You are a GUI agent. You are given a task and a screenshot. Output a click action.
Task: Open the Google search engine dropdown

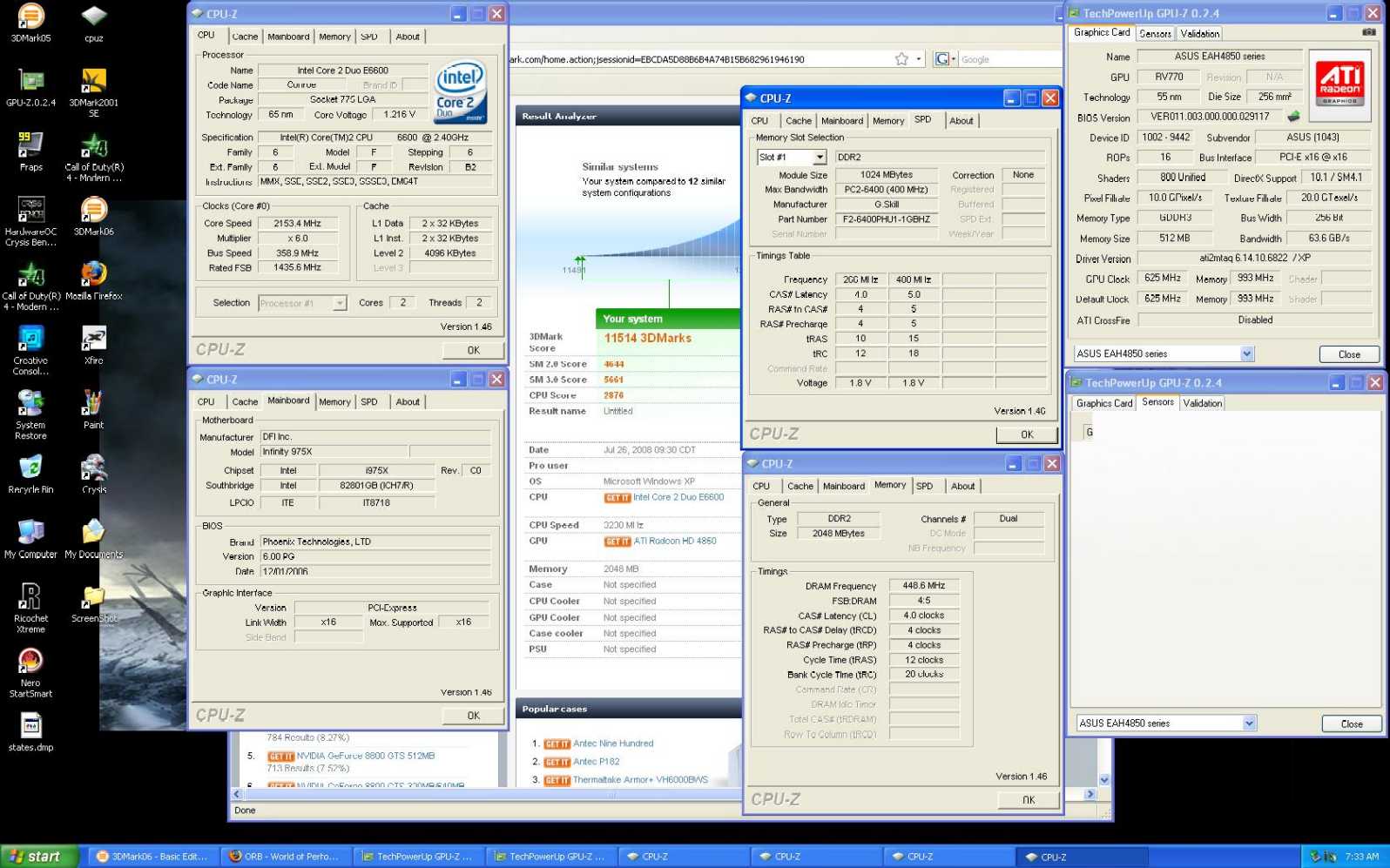click(945, 59)
